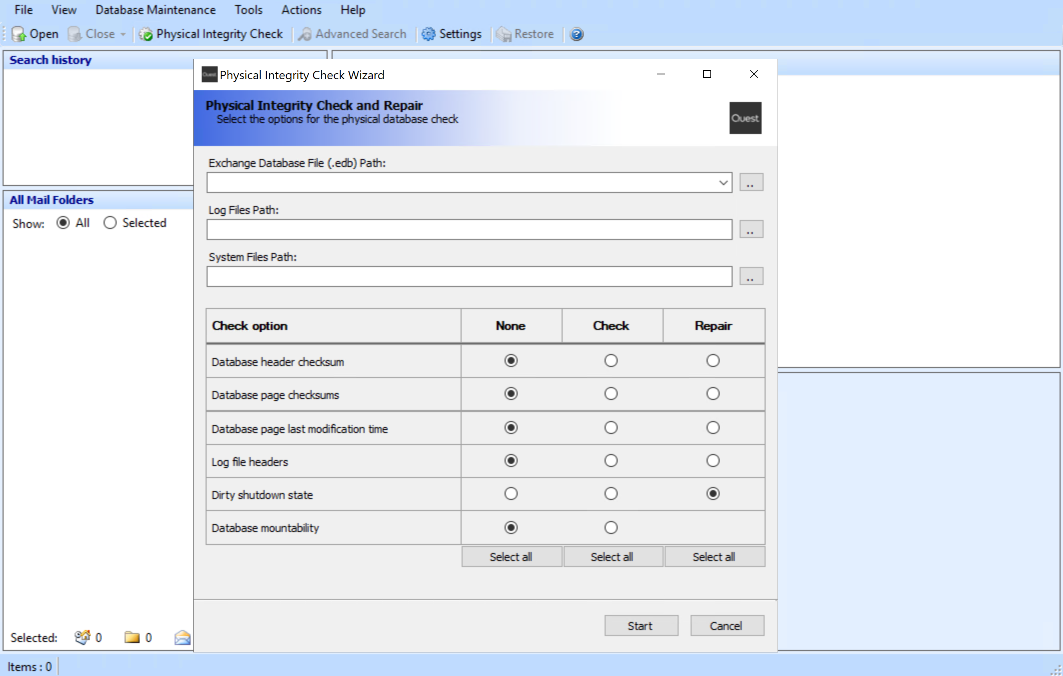Click Start to begin the integrity check
Screen dimensions: 1063x676
click(x=640, y=625)
